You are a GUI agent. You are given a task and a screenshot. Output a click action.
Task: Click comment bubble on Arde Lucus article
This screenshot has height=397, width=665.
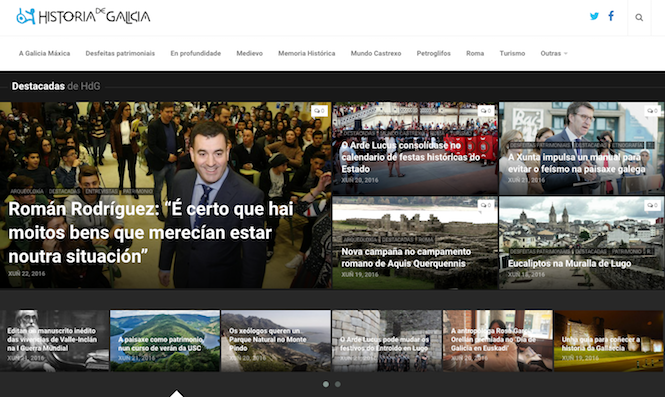[x=486, y=111]
